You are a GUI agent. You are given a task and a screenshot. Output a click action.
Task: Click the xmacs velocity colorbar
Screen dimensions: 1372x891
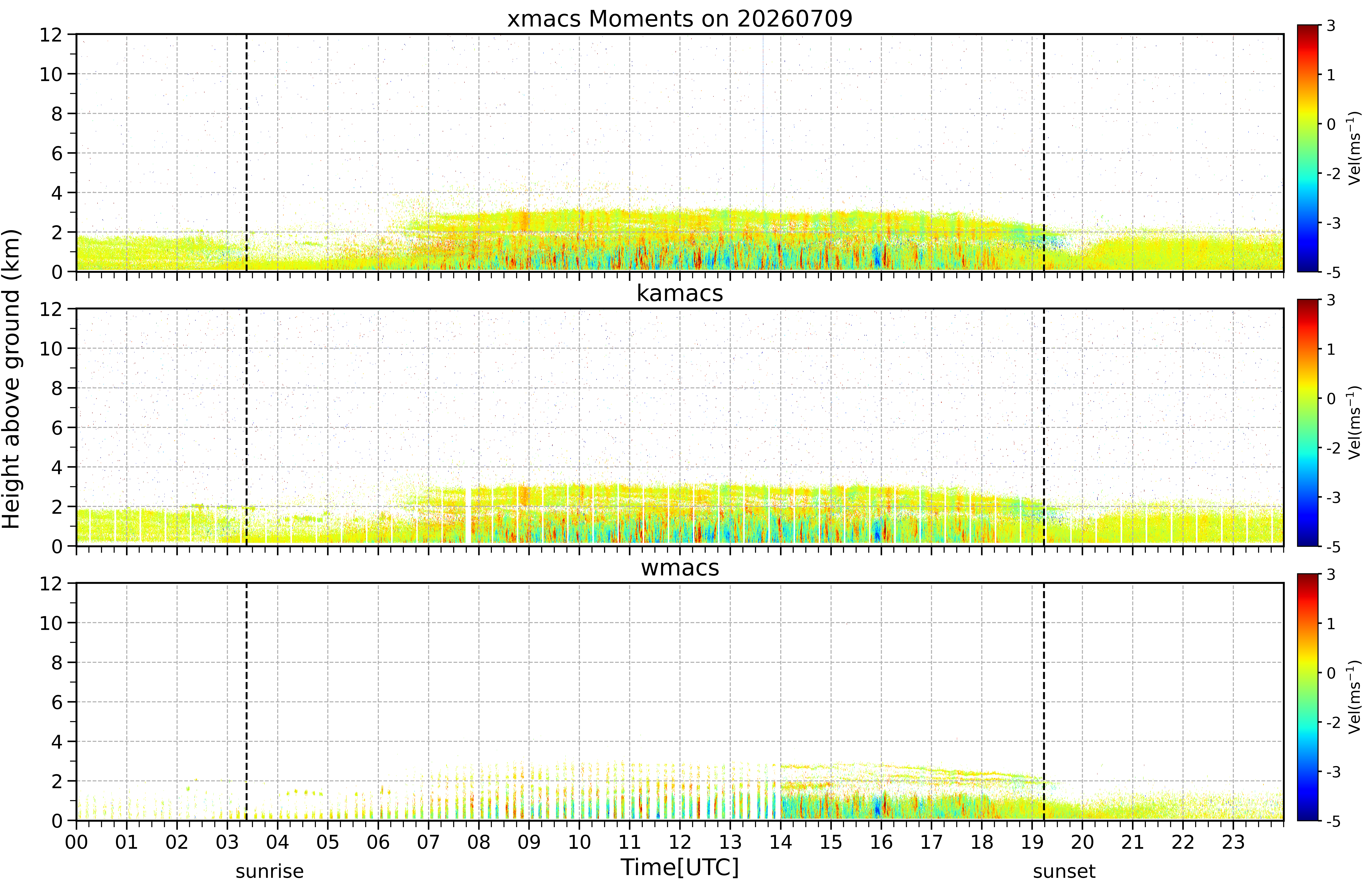click(1307, 148)
